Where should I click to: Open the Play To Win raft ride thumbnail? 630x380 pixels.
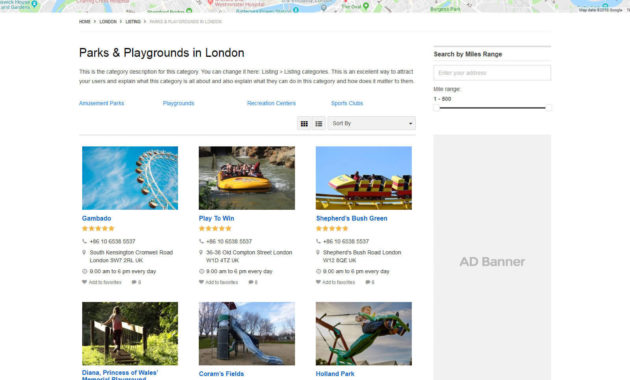click(x=247, y=178)
